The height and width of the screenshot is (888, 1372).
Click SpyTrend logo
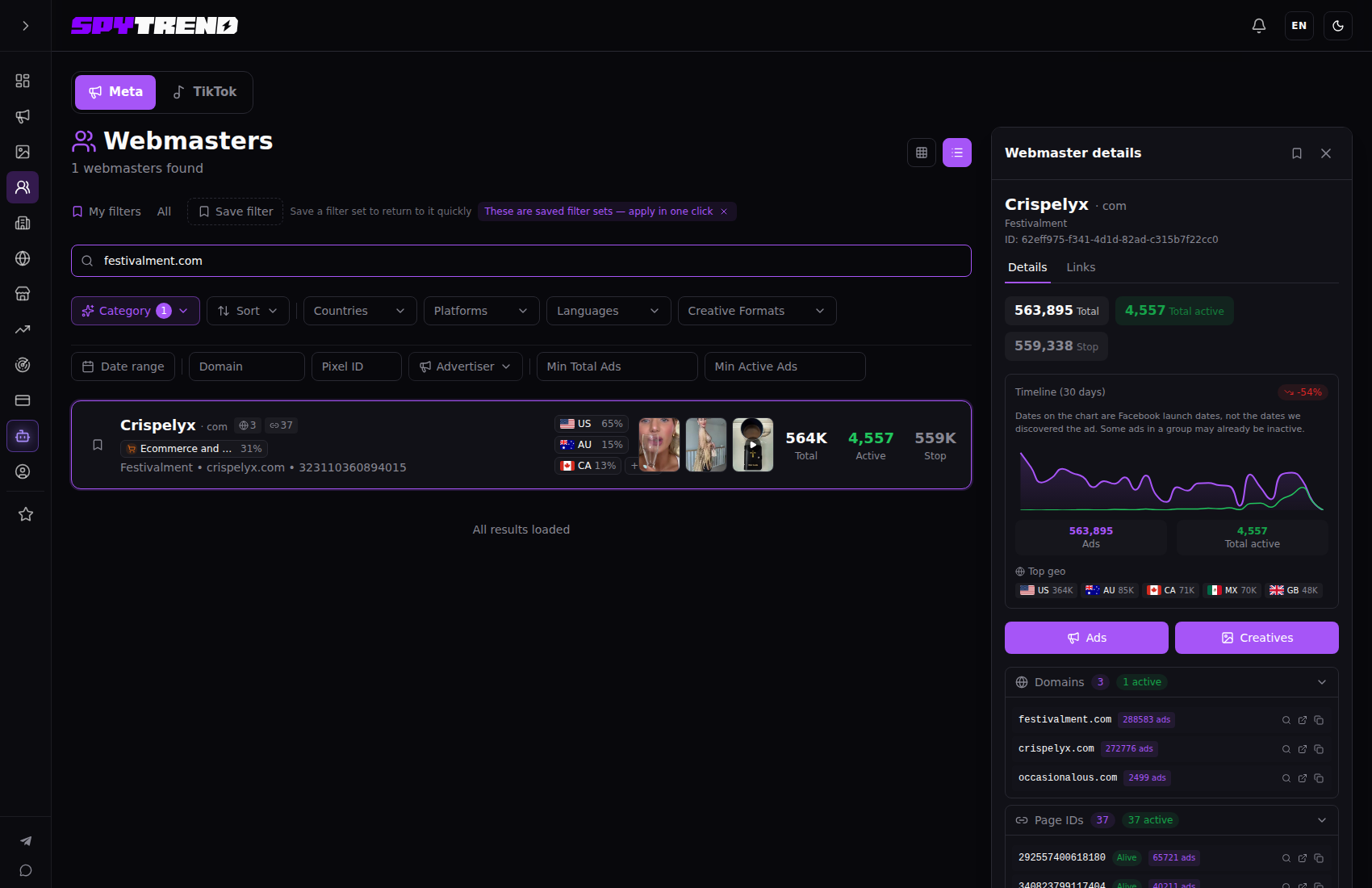154,26
